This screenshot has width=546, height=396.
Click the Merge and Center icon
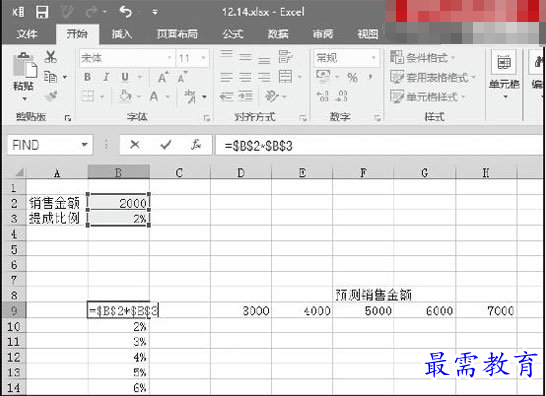tap(286, 77)
